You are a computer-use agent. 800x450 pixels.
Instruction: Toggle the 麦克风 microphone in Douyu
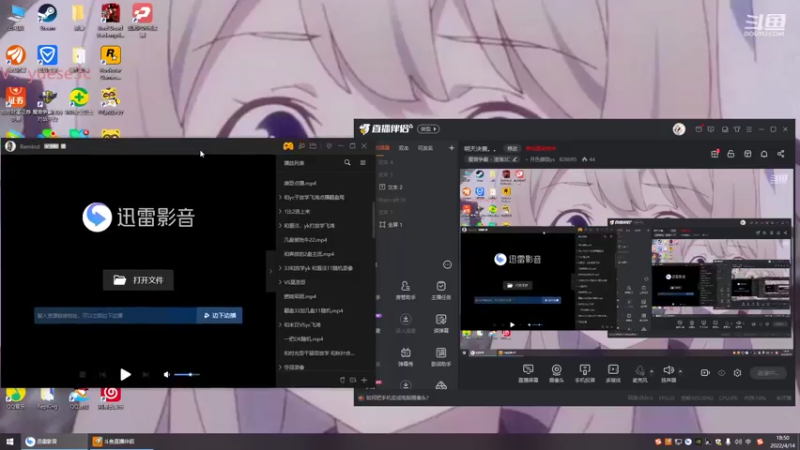640,373
